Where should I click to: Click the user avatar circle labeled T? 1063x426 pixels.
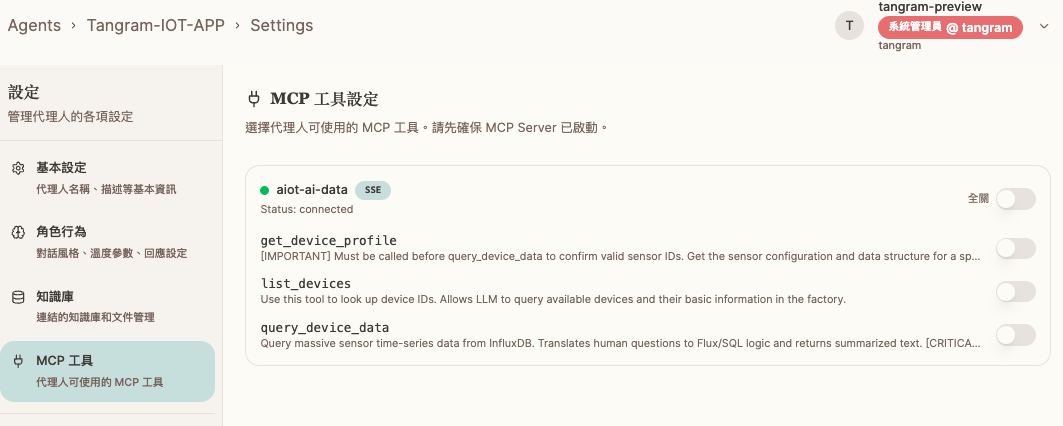coord(849,26)
